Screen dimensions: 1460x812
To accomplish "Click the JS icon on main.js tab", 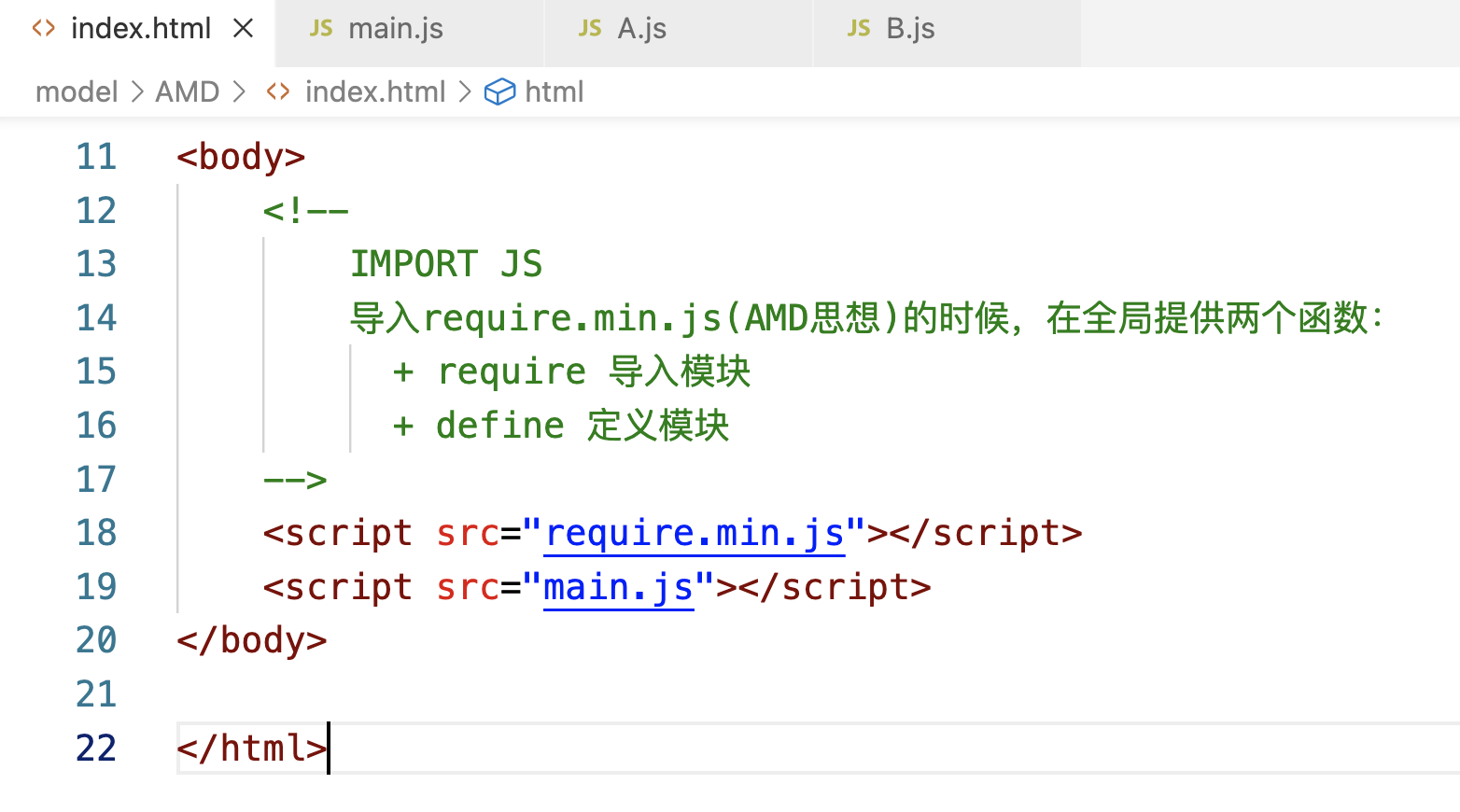I will pos(321,29).
